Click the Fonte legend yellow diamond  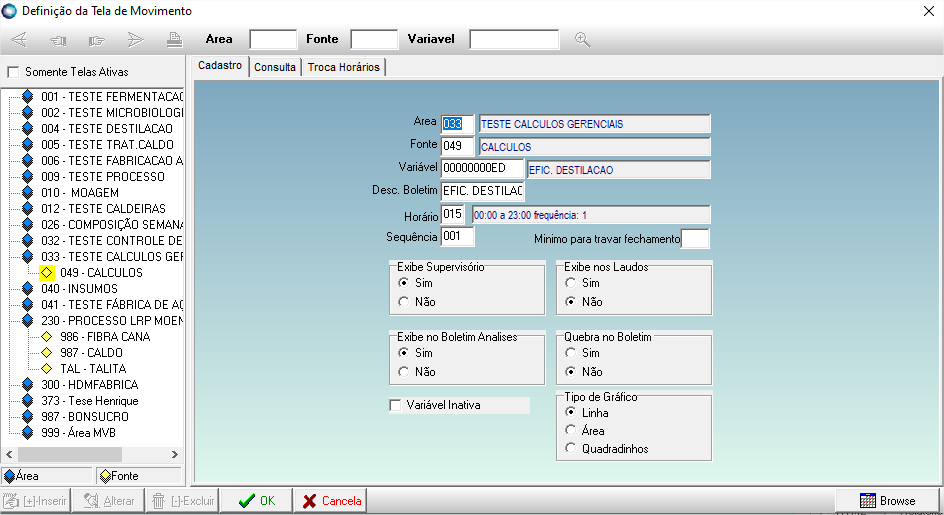[105, 476]
